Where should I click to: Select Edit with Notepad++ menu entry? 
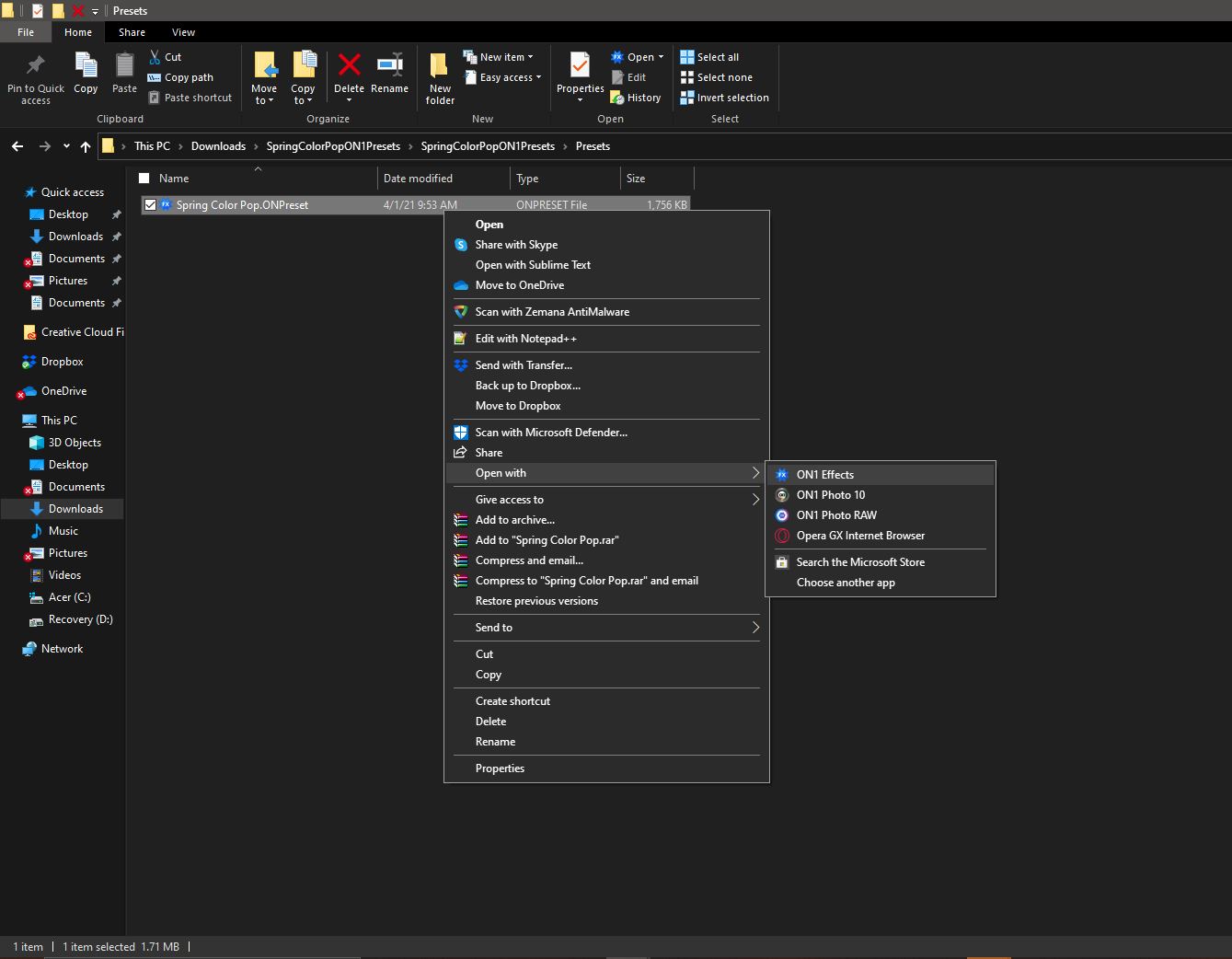click(525, 339)
